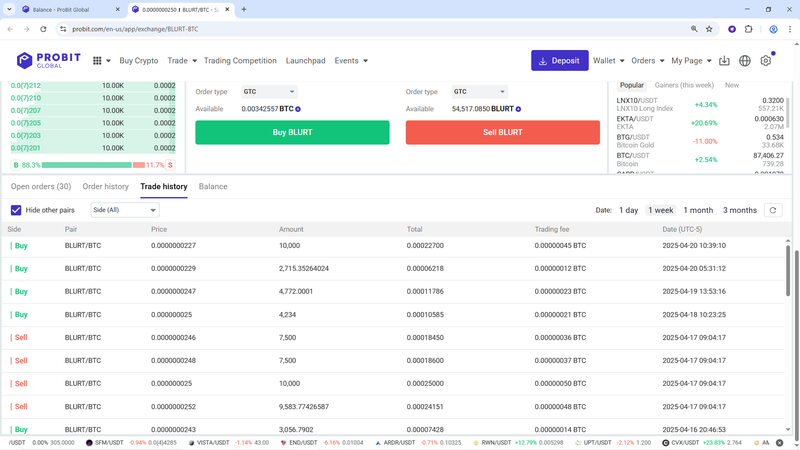The width and height of the screenshot is (800, 450).
Task: Expand the Events menu
Action: coord(351,61)
